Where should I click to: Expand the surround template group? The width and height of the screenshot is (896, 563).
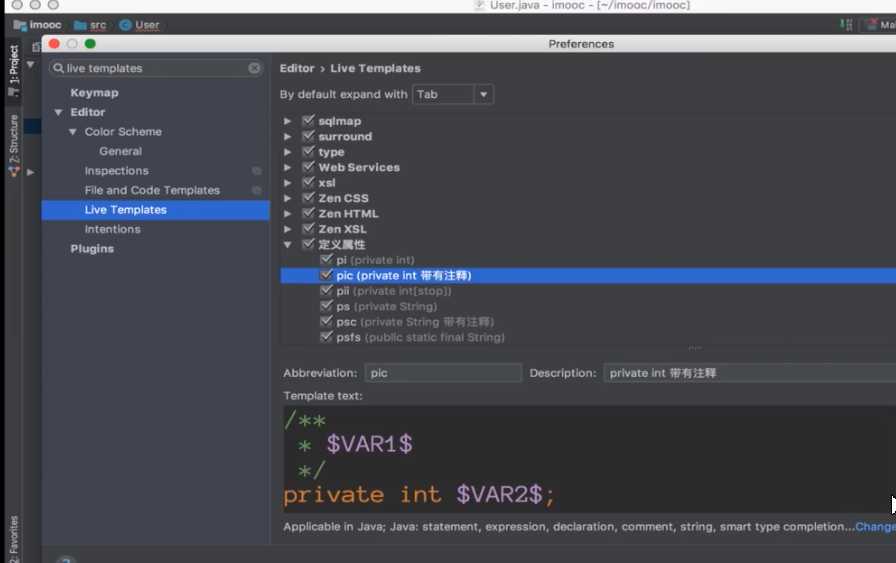pyautogui.click(x=287, y=137)
